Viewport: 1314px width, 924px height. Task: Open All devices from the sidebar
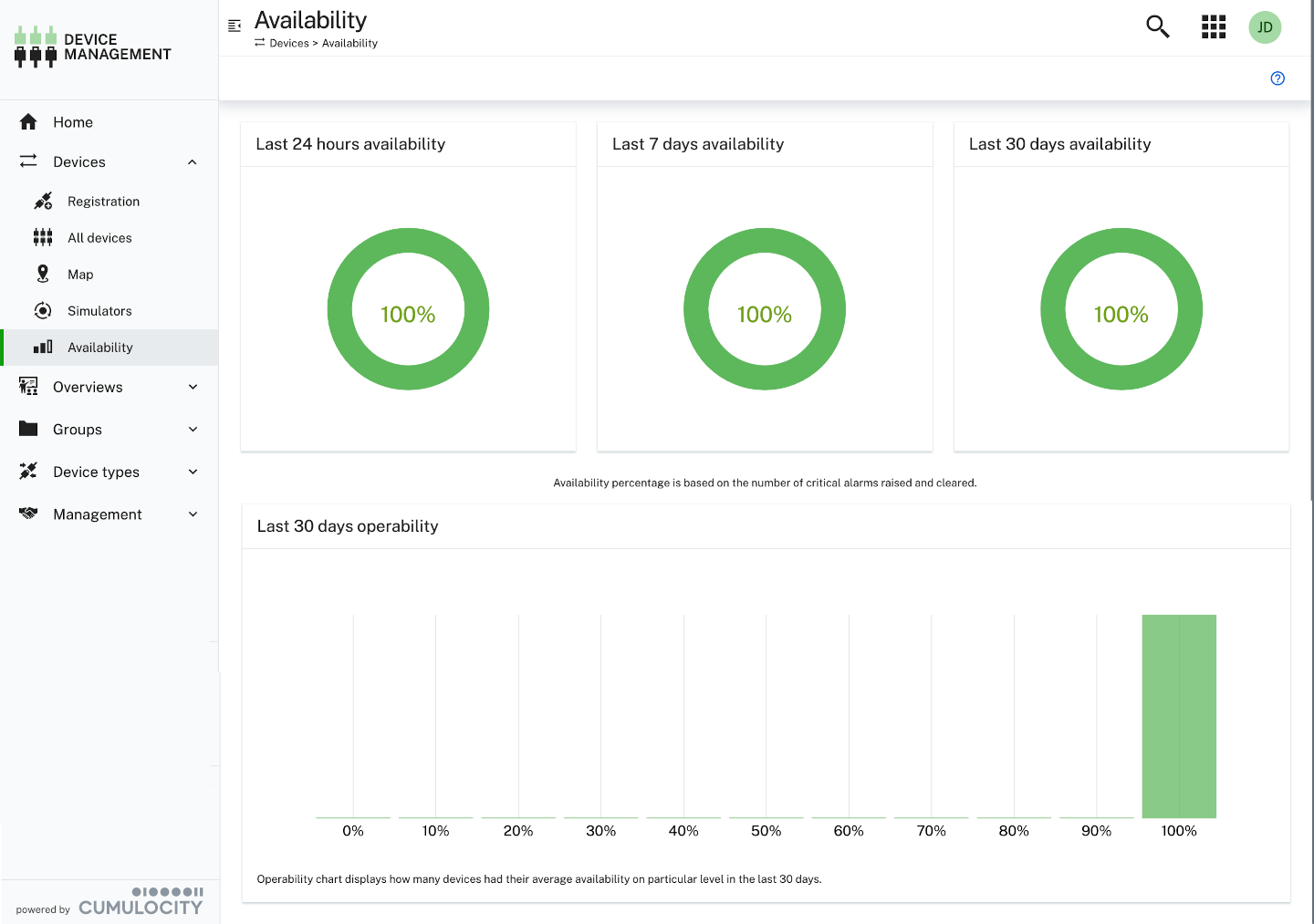pos(99,237)
